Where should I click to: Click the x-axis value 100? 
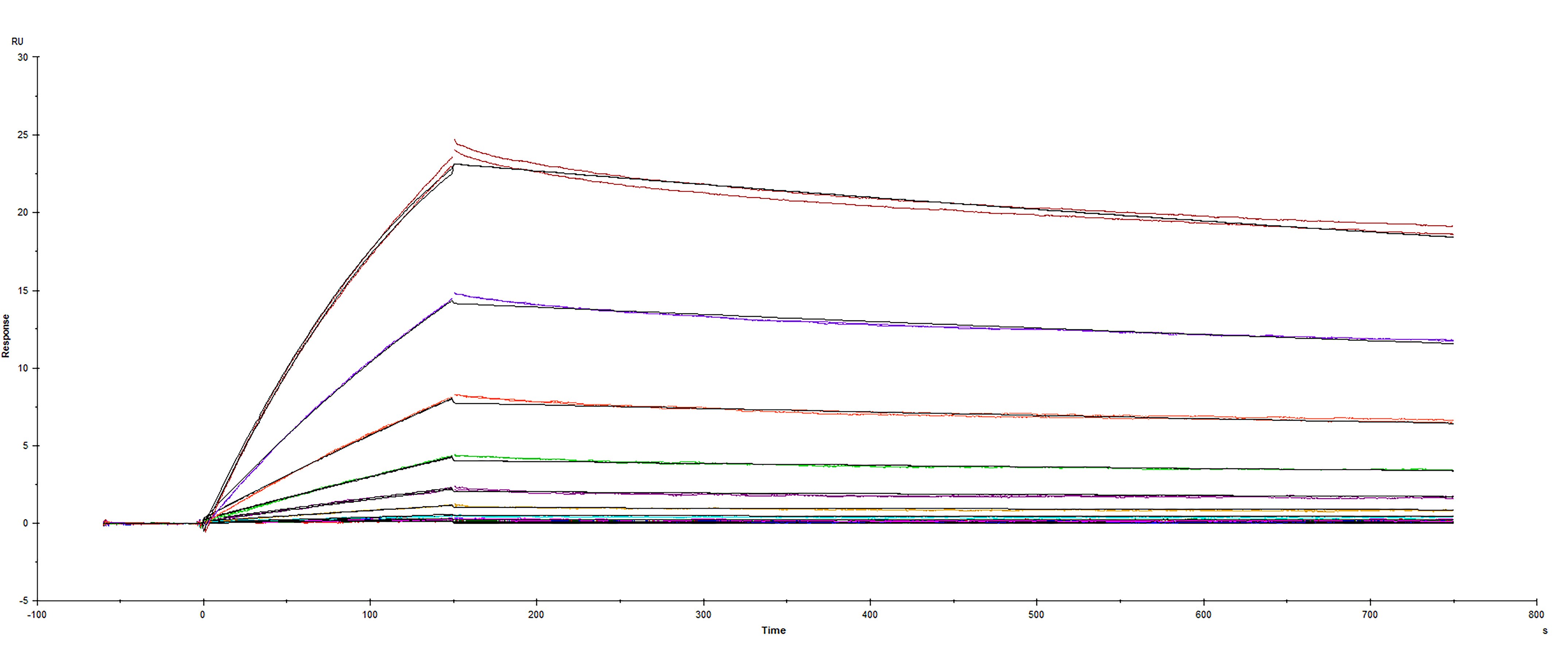pyautogui.click(x=369, y=614)
